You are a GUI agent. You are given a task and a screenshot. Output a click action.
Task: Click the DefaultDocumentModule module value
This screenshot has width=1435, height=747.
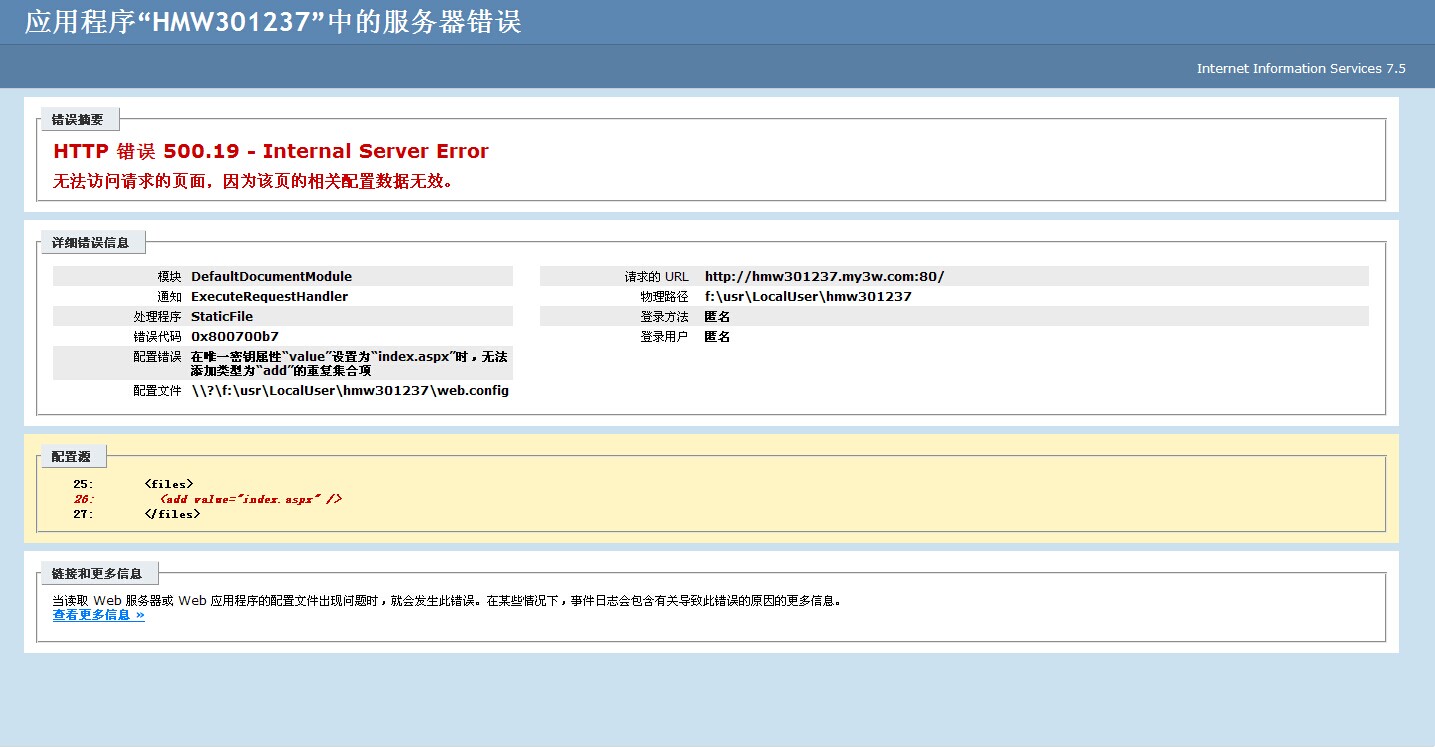[x=271, y=277]
